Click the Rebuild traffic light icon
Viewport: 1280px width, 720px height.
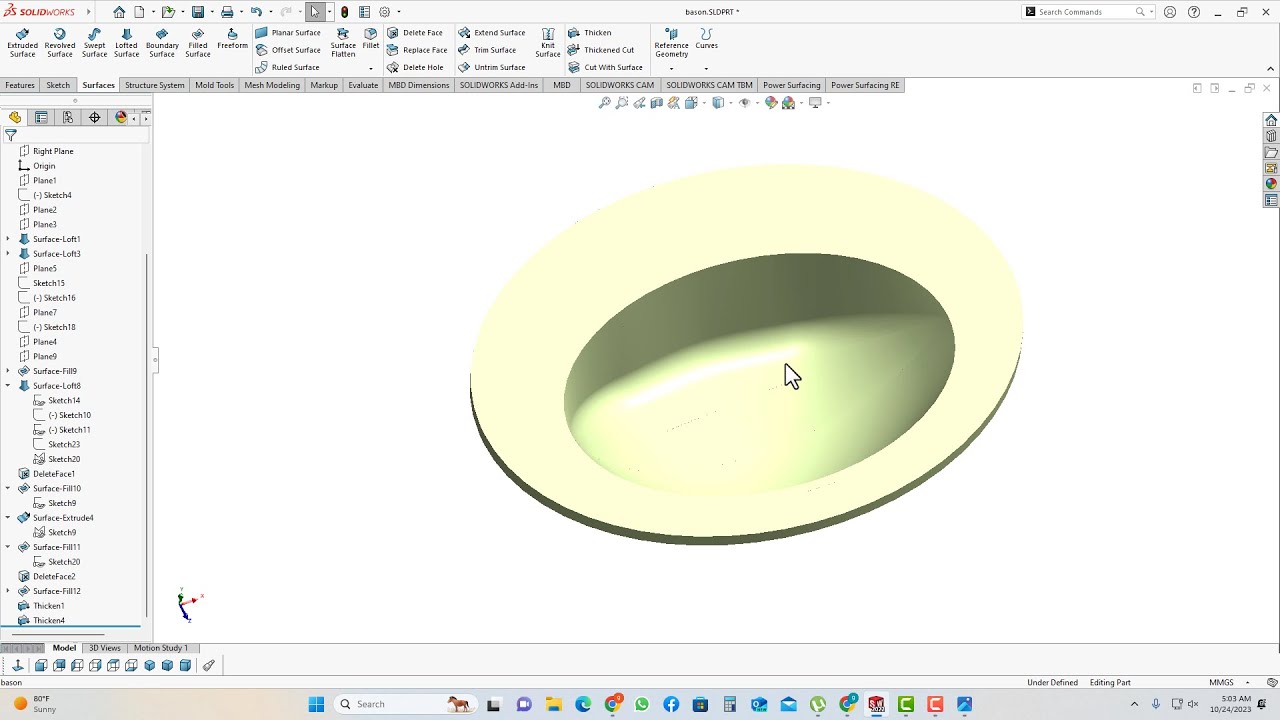point(345,12)
